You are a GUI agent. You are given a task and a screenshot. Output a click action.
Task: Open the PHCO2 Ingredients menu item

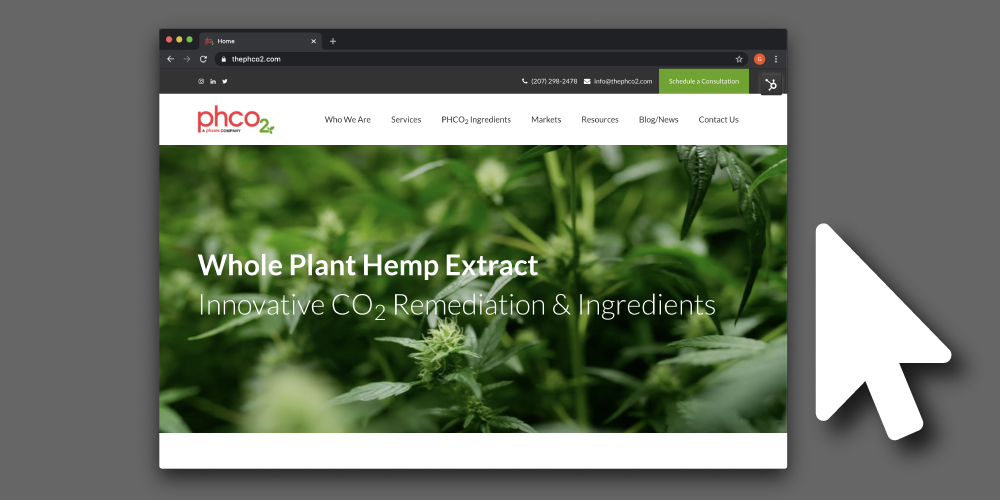point(476,120)
